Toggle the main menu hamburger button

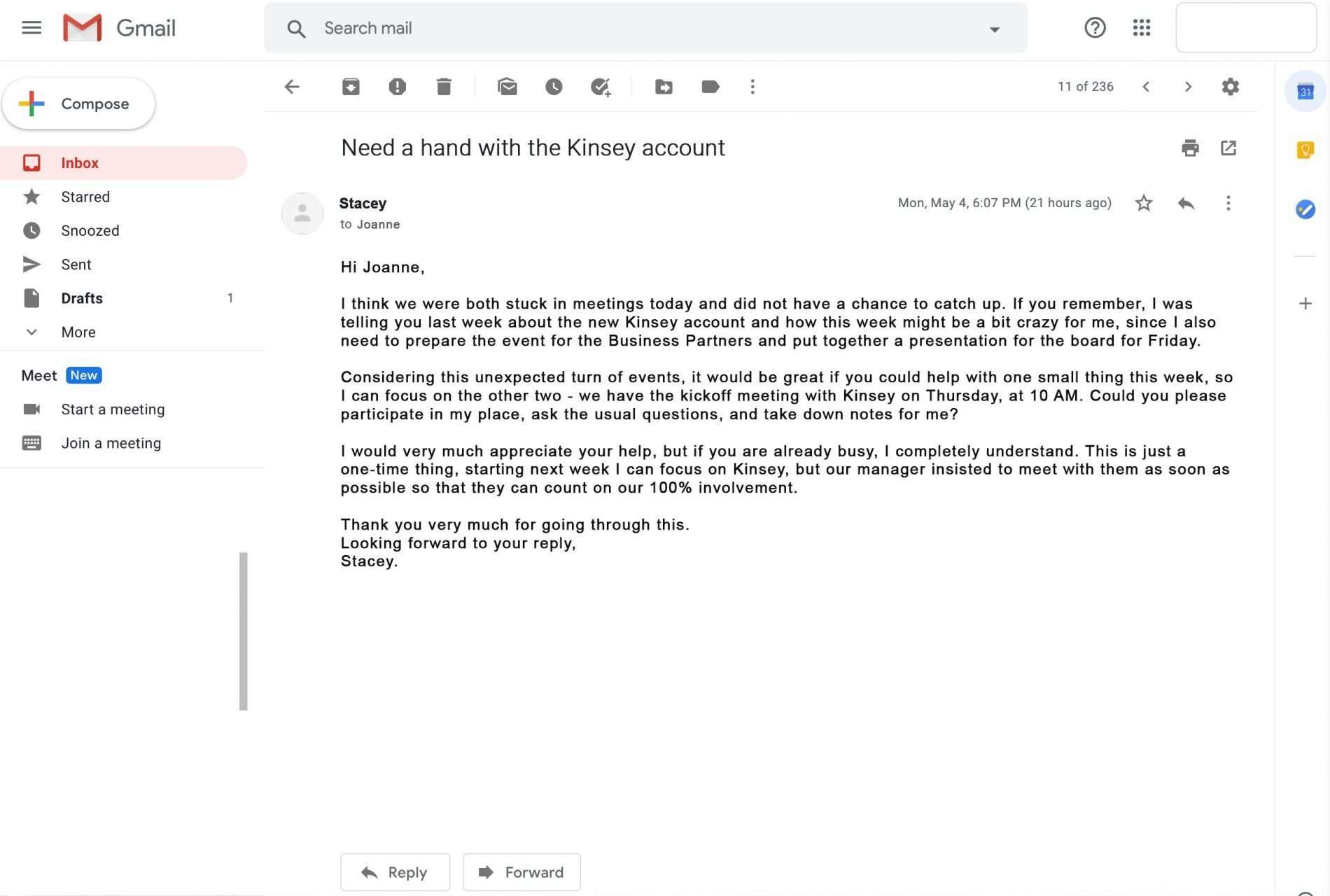[31, 28]
